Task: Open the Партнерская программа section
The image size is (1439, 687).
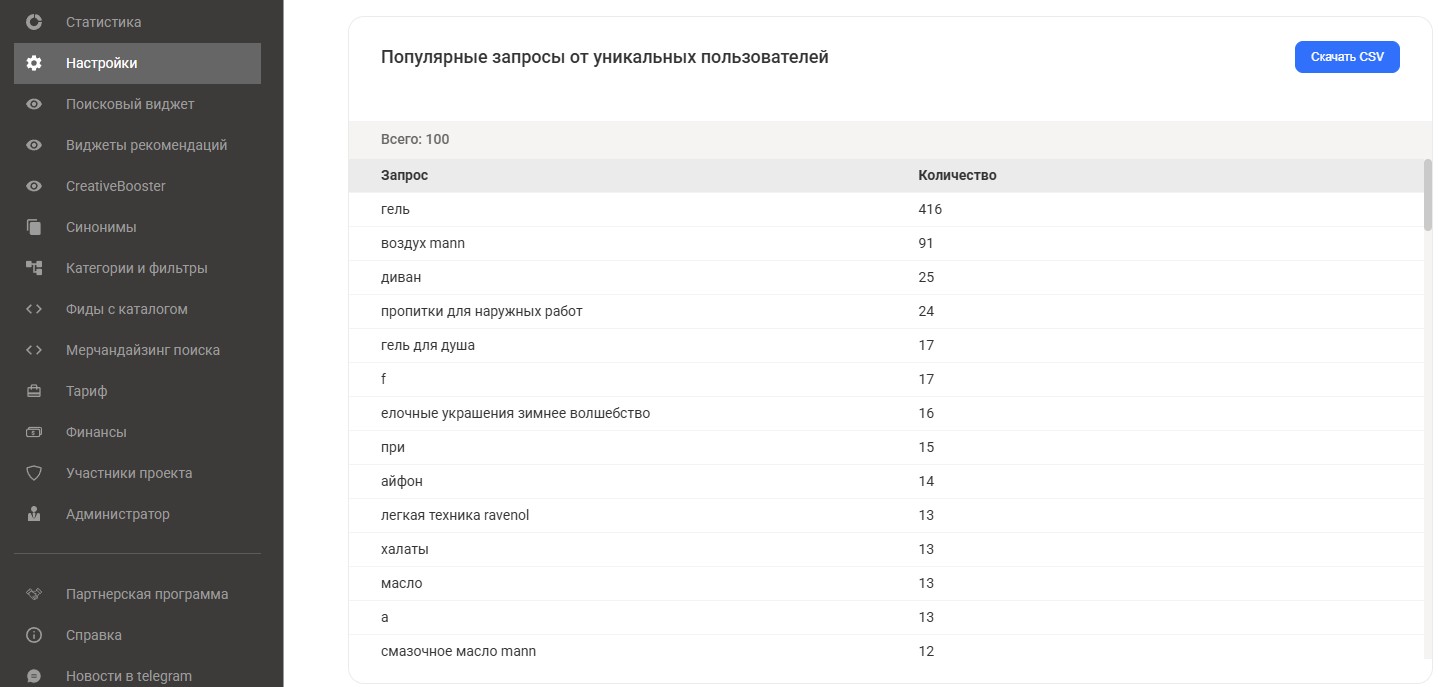Action: 147,593
